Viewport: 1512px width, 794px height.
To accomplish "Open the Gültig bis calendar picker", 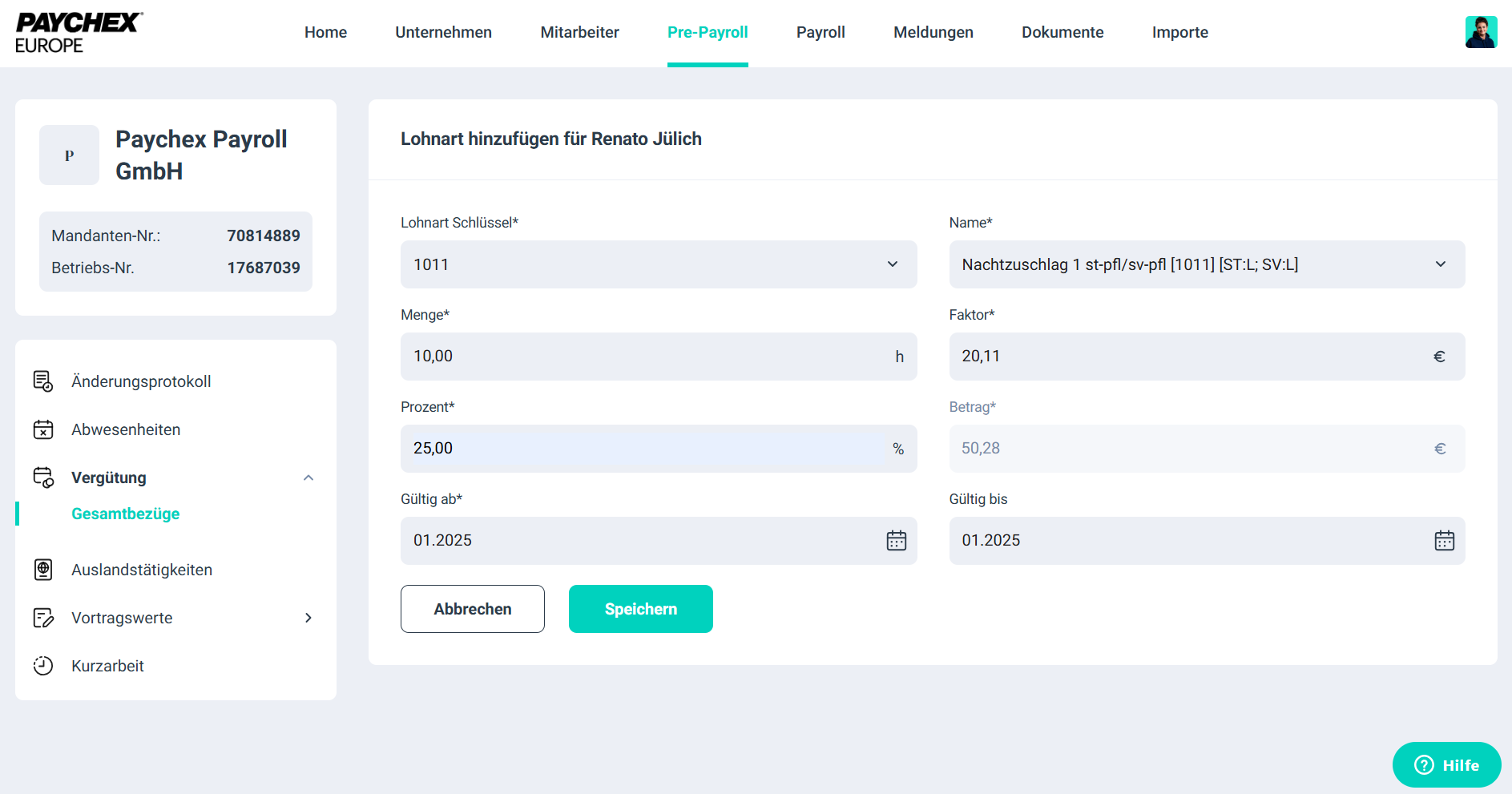I will [x=1444, y=541].
